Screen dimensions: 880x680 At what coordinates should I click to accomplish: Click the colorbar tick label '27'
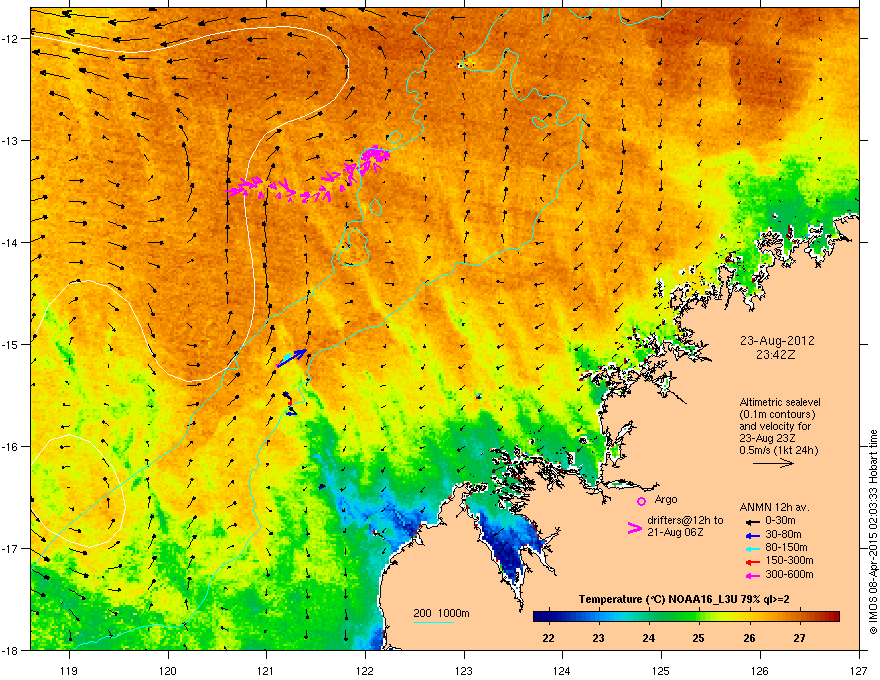pyautogui.click(x=799, y=638)
